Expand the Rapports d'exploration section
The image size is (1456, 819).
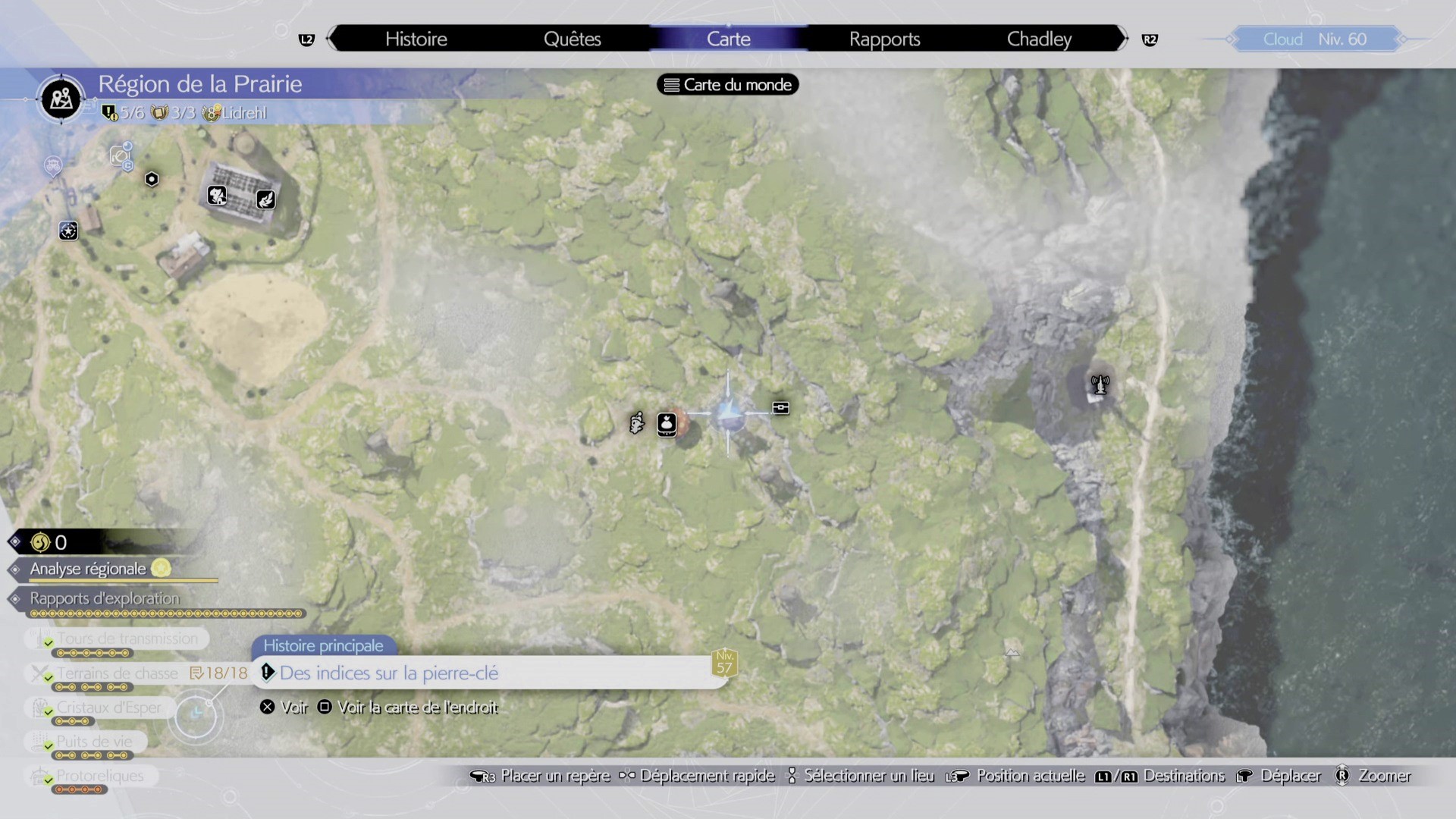pos(105,599)
